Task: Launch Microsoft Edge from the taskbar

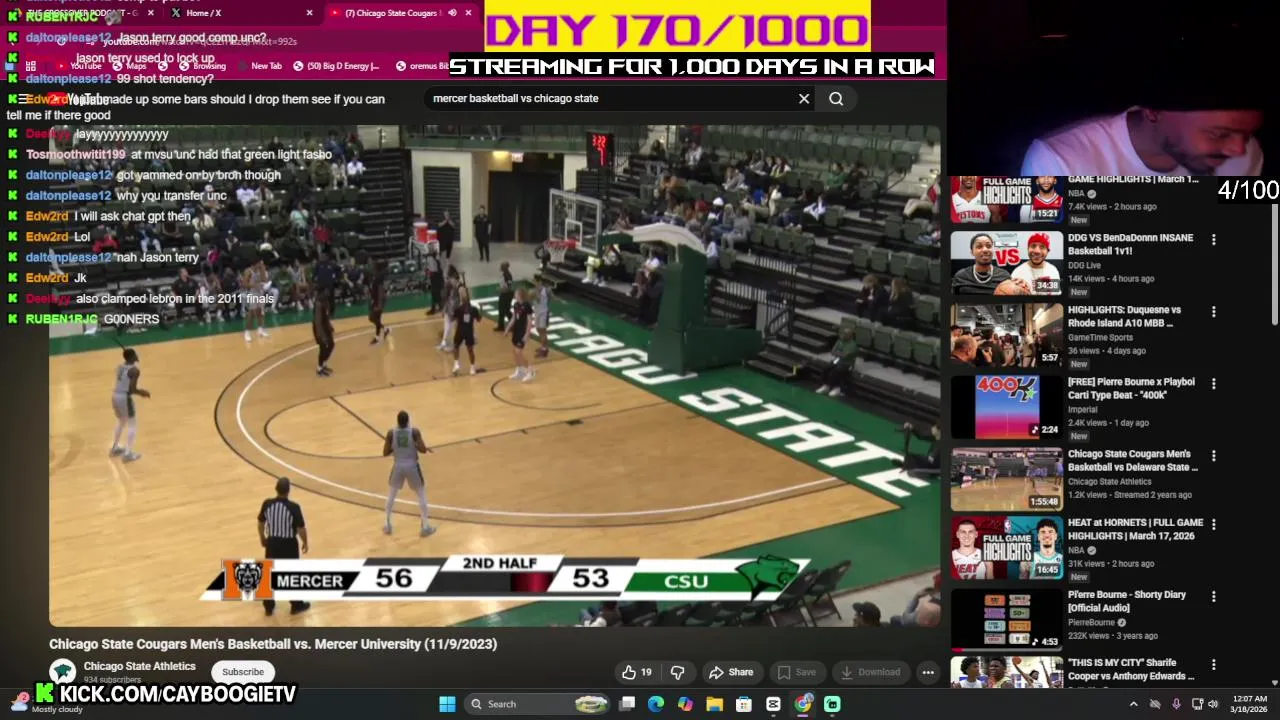Action: point(656,704)
